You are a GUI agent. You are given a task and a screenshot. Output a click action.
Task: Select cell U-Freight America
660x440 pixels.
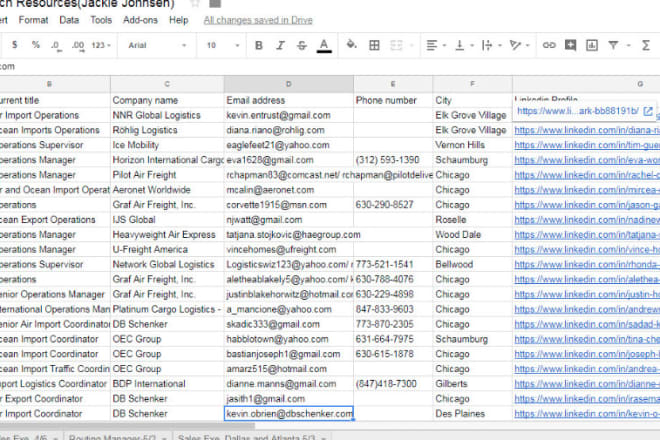pos(167,249)
